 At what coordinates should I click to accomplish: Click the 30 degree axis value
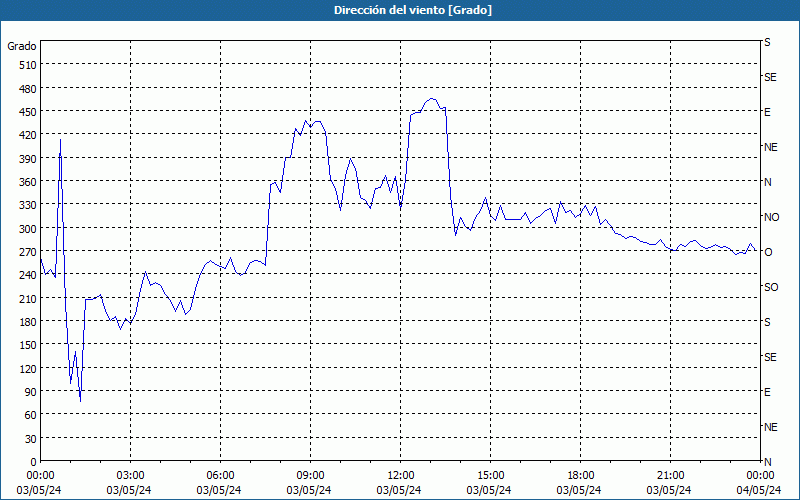(x=31, y=439)
